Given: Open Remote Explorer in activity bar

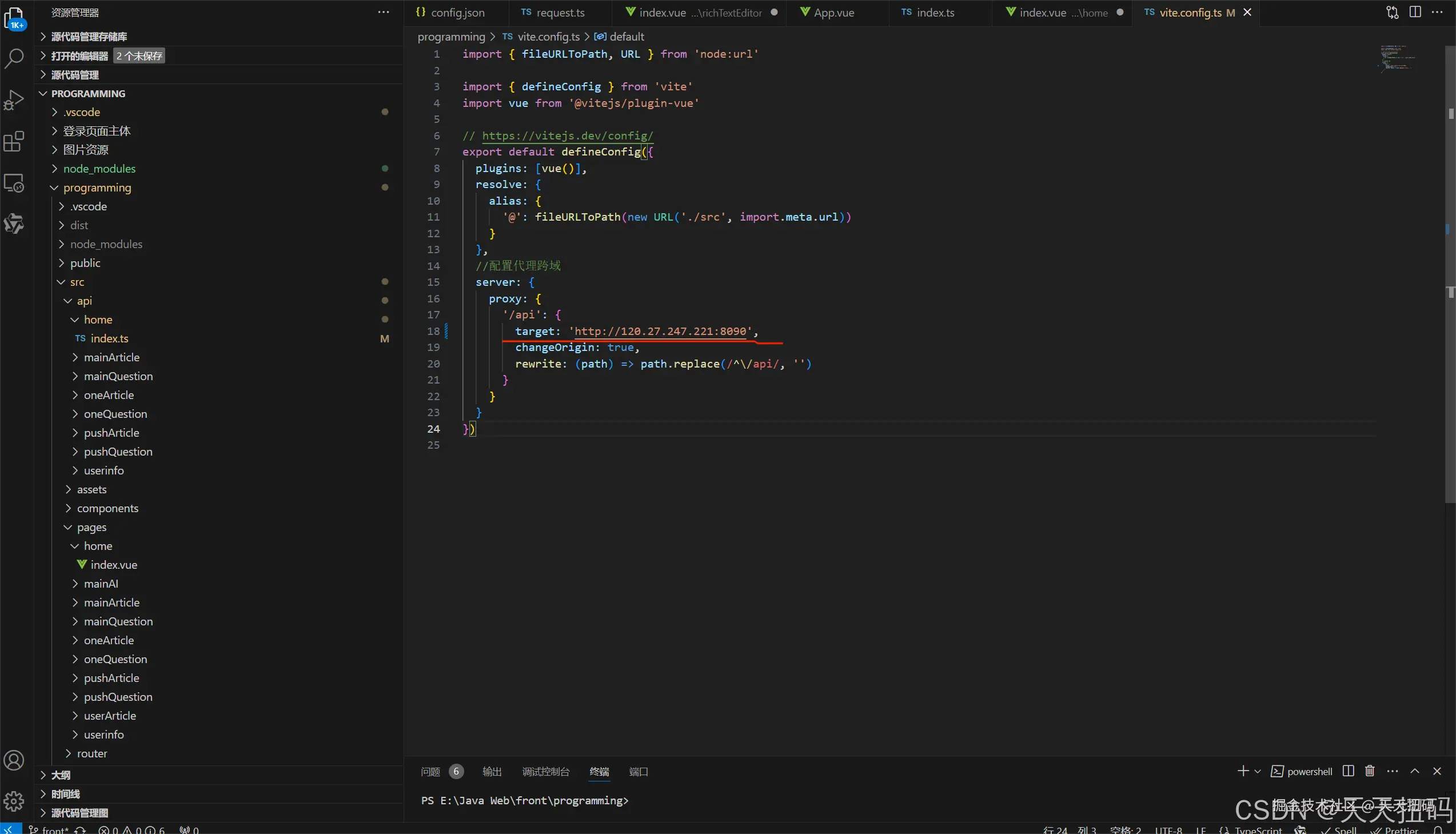Looking at the screenshot, I should click(14, 183).
